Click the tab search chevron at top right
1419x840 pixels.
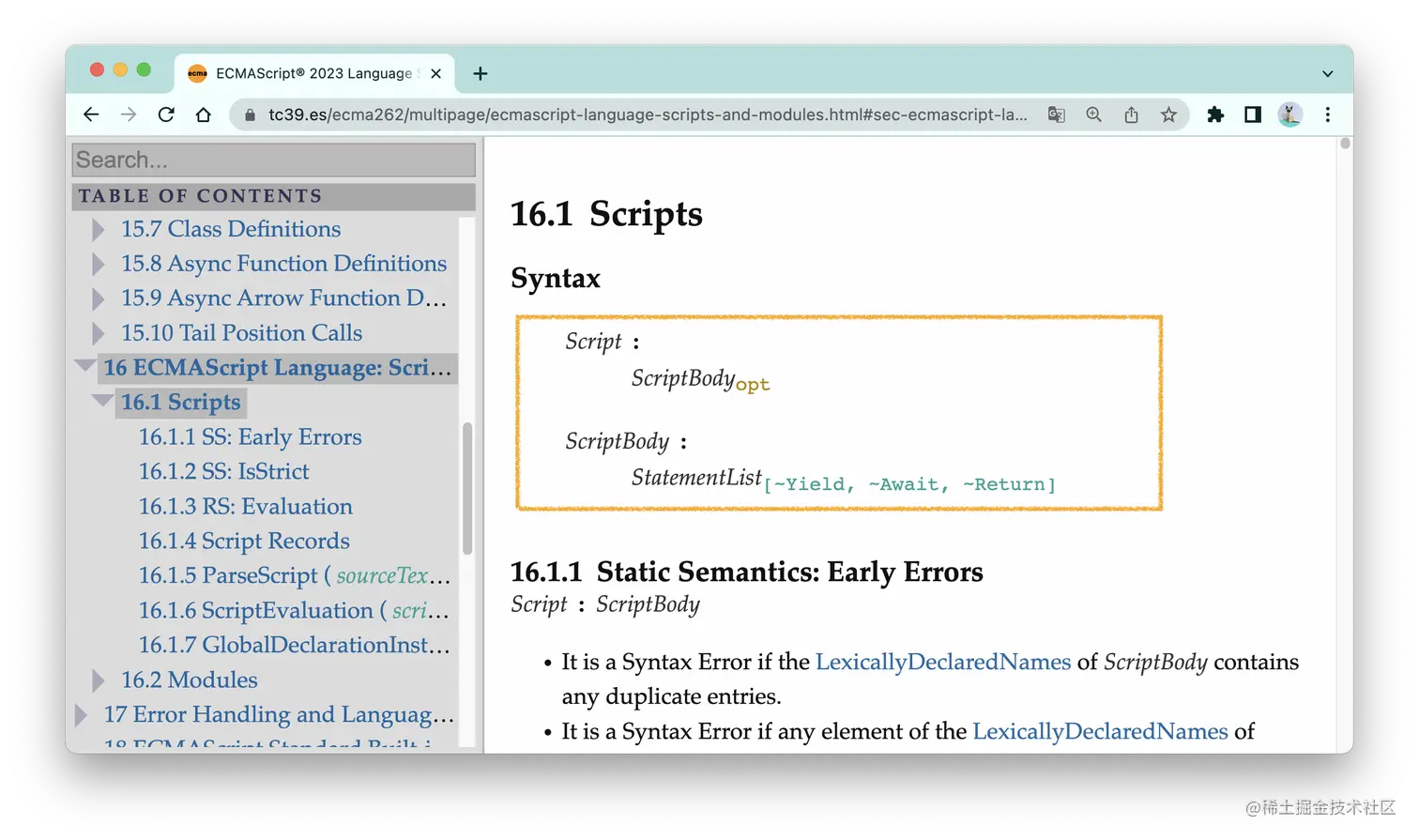click(x=1326, y=72)
